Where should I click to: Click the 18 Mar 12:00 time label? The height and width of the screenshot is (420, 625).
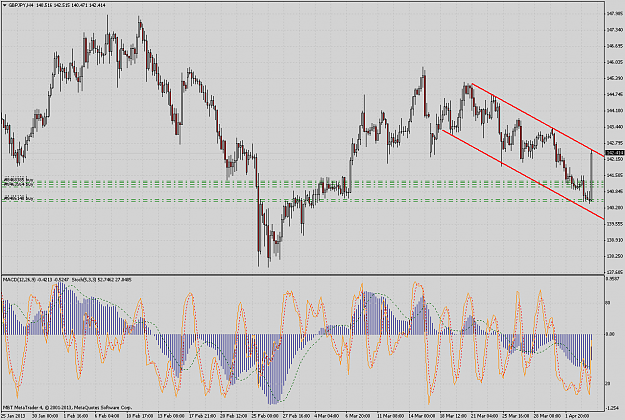(x=453, y=416)
